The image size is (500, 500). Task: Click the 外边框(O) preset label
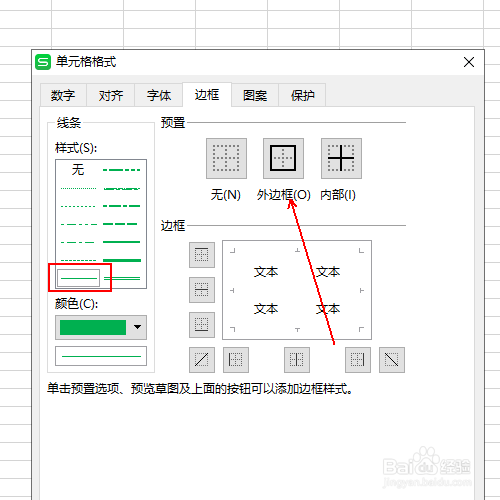coord(284,195)
